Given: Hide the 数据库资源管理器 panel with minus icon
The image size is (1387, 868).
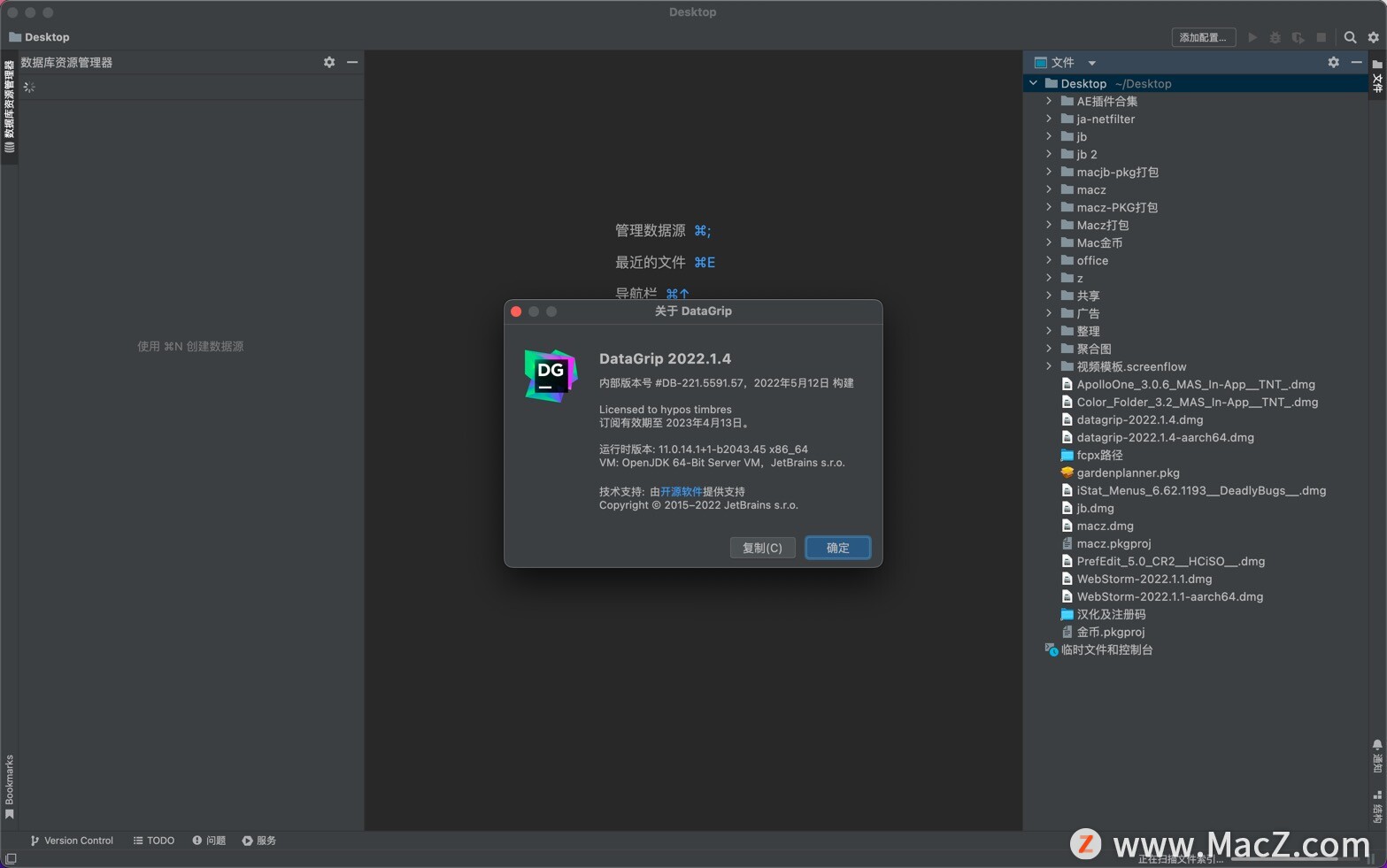Looking at the screenshot, I should click(352, 62).
